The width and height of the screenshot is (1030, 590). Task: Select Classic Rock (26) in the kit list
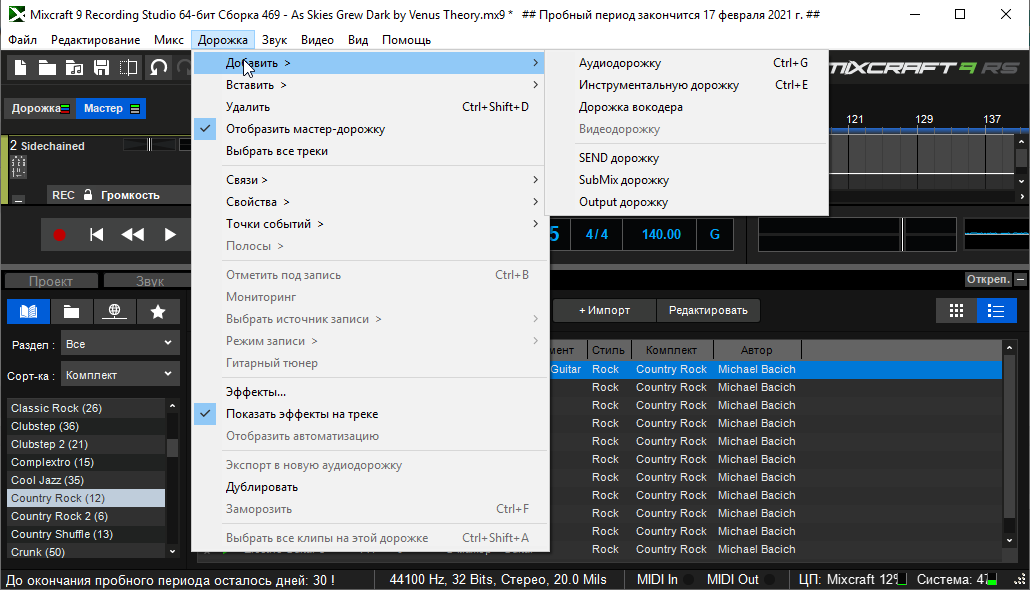click(86, 408)
